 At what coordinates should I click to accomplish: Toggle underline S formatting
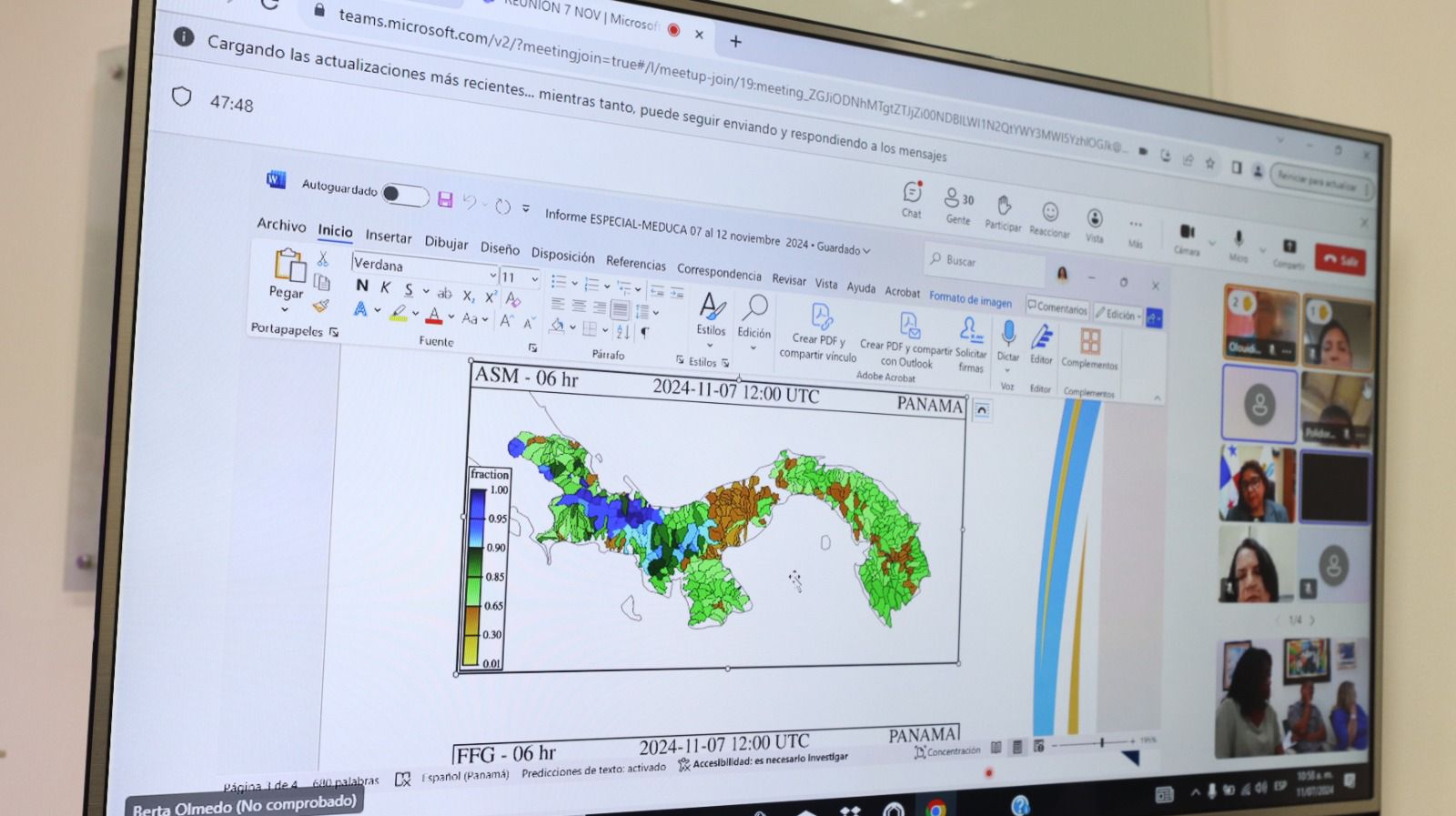click(x=409, y=290)
